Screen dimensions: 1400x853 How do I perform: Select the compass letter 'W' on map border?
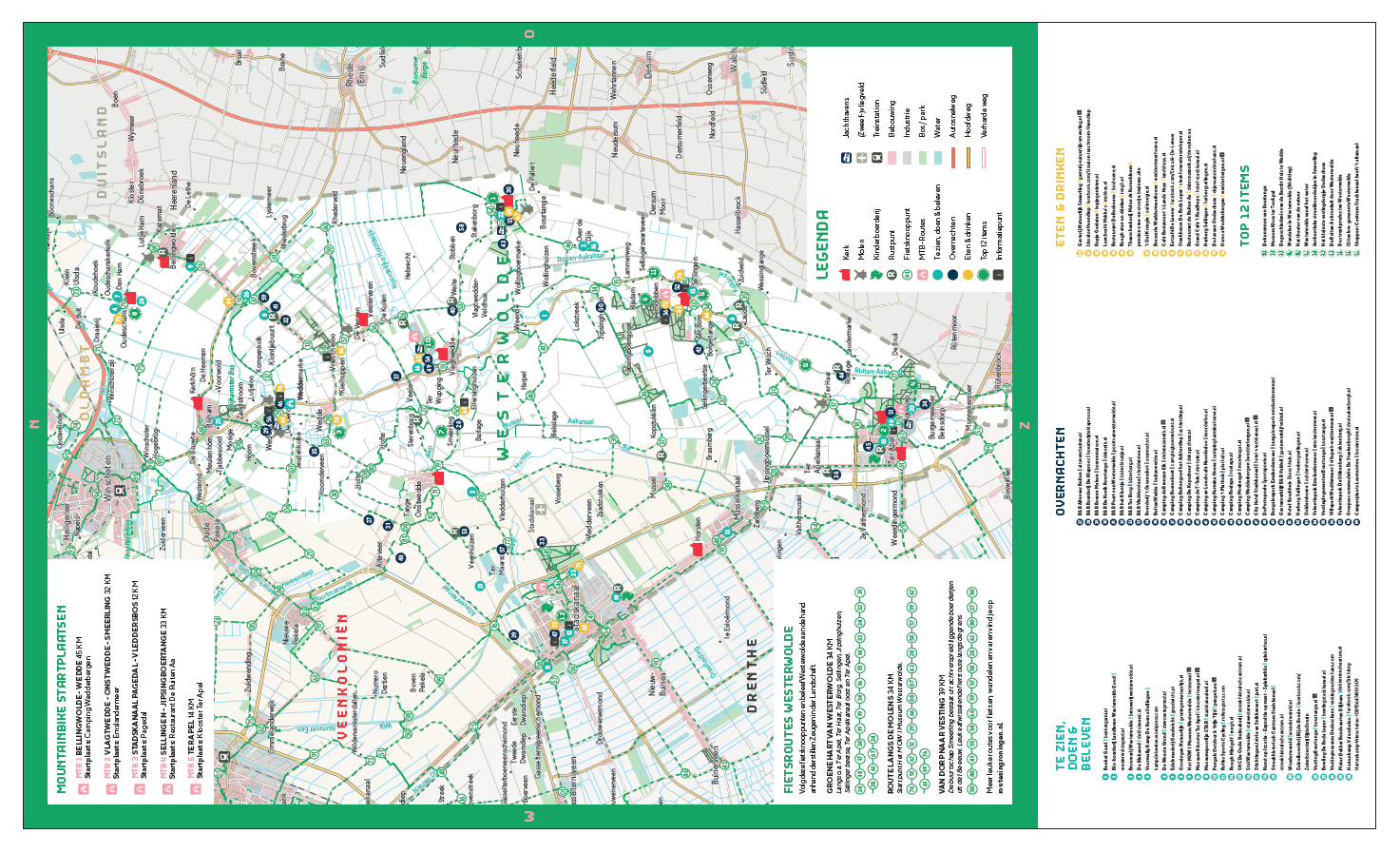coord(529,816)
